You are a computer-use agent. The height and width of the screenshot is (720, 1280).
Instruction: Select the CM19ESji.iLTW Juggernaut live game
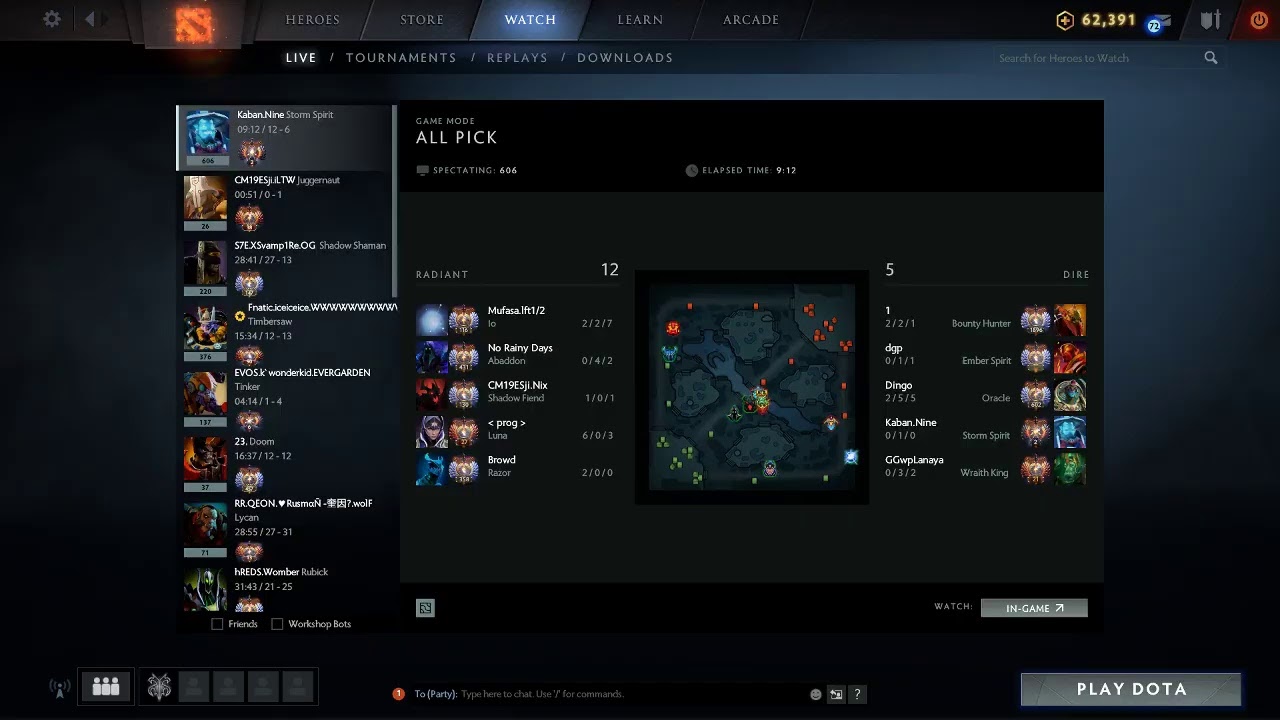285,203
